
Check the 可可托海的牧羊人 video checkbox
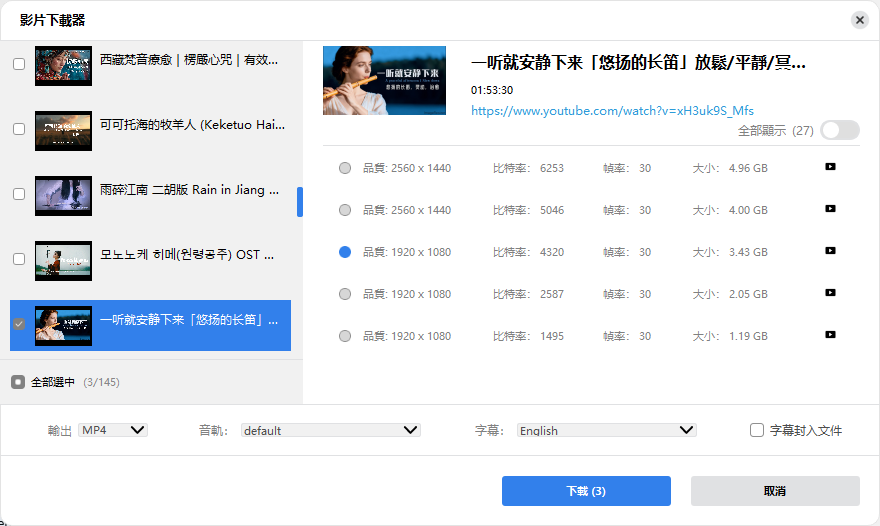[x=19, y=129]
